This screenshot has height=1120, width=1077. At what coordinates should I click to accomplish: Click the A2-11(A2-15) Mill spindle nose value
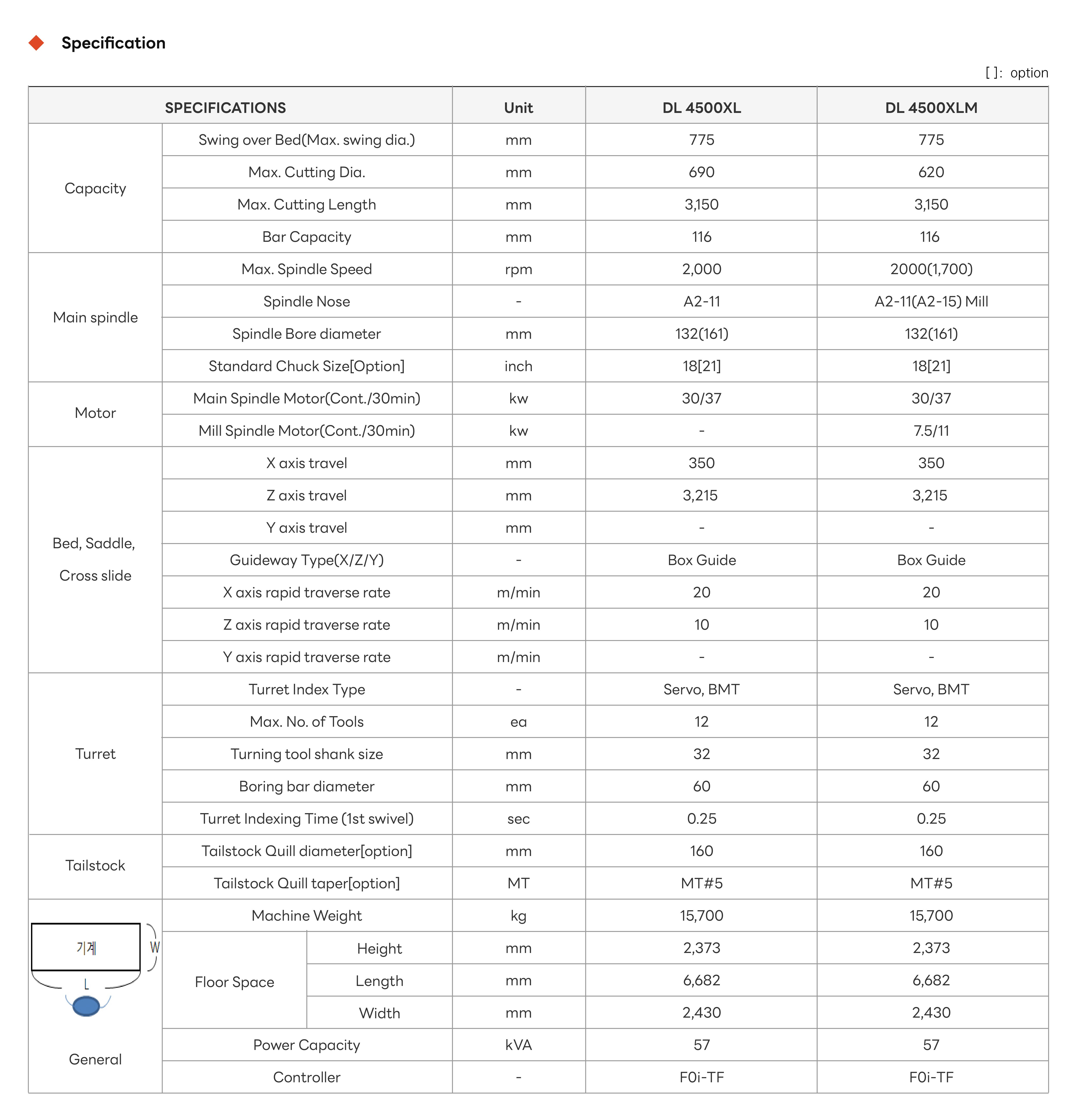(x=931, y=301)
